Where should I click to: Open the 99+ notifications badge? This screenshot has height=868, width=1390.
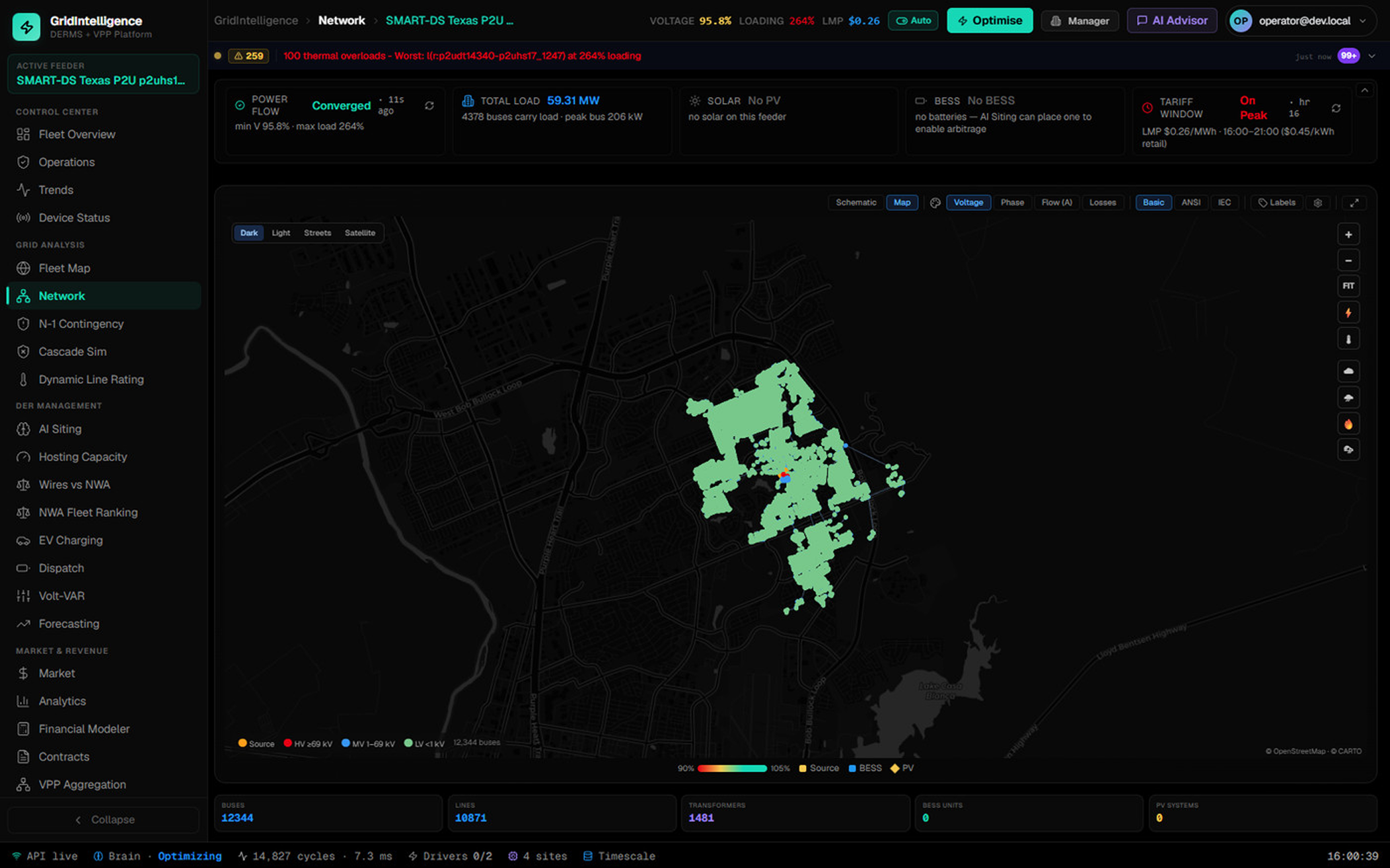pos(1348,56)
